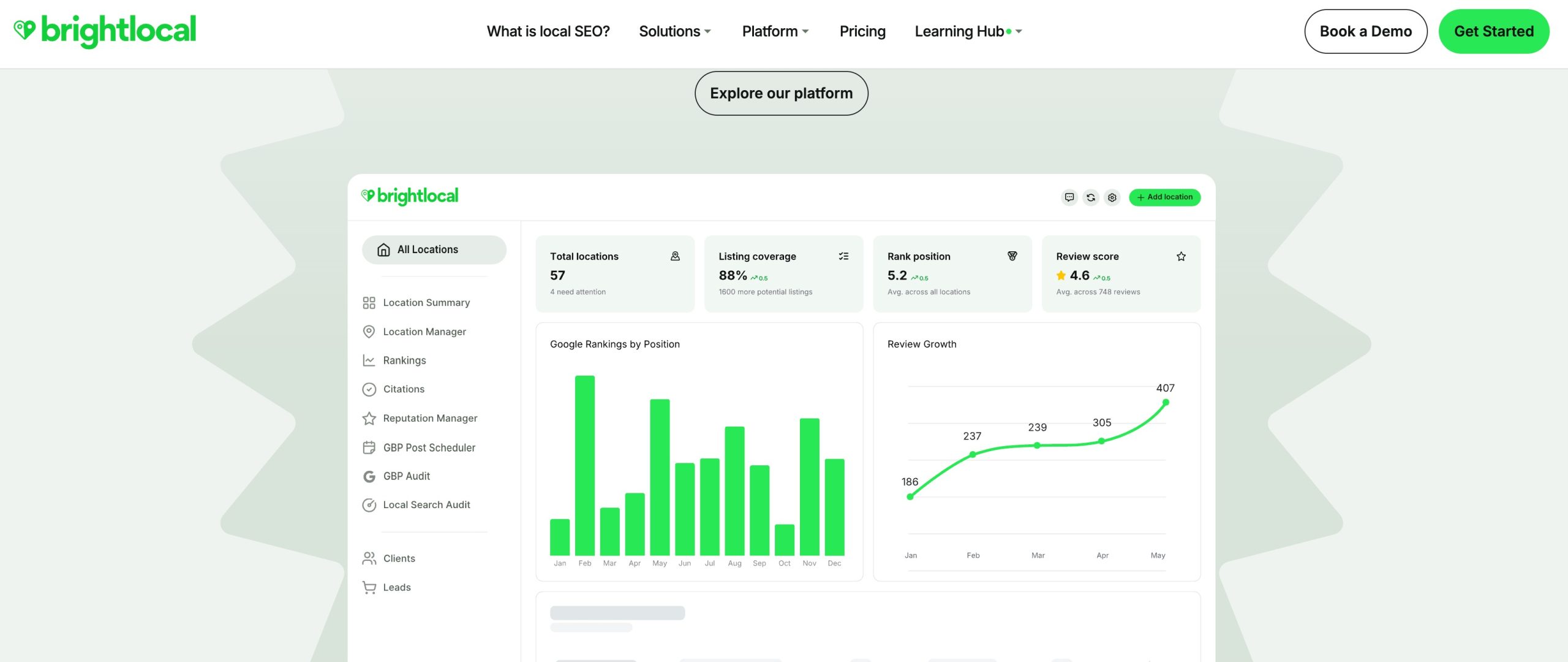Click the GBP Post Scheduler calendar icon
Viewport: 1568px width, 662px height.
coord(369,447)
